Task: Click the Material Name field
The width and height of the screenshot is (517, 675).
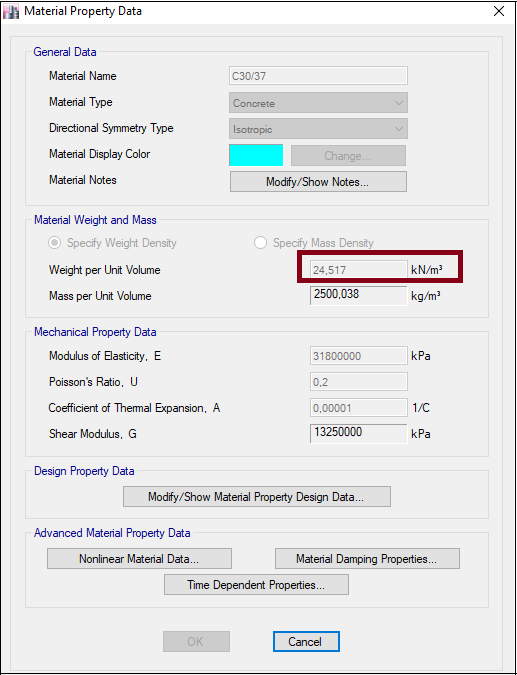Action: point(318,76)
